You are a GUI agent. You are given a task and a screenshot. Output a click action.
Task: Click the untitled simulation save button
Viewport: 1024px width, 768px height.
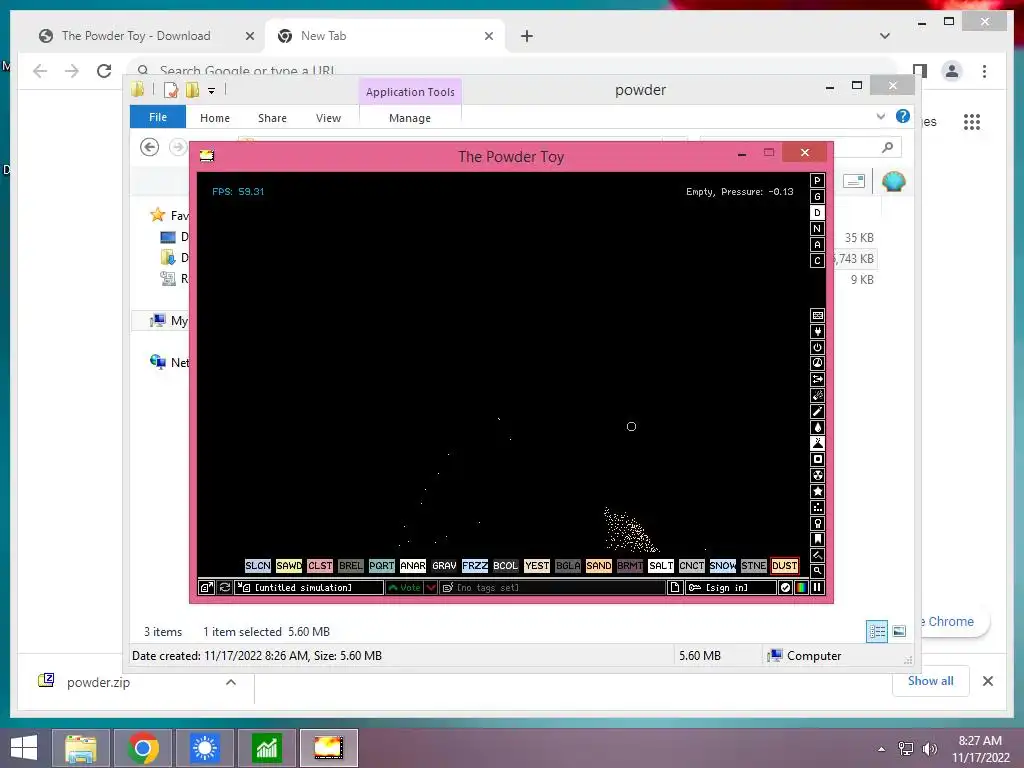pyautogui.click(x=310, y=588)
